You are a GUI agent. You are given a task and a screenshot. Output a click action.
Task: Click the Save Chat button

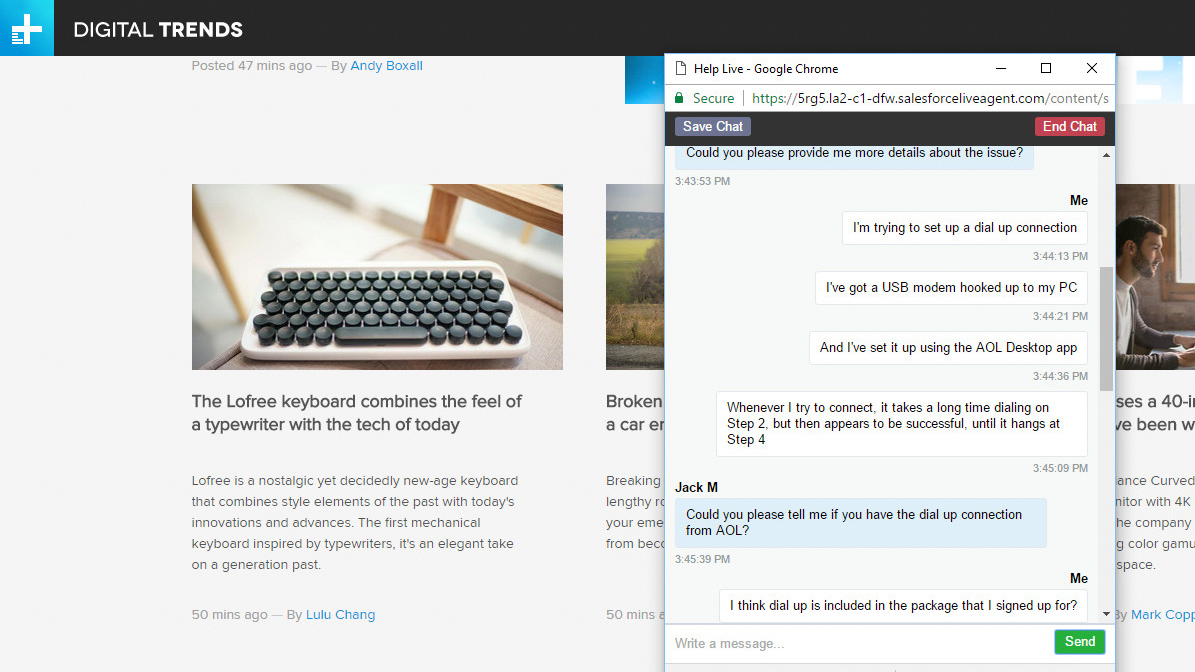[x=713, y=126]
